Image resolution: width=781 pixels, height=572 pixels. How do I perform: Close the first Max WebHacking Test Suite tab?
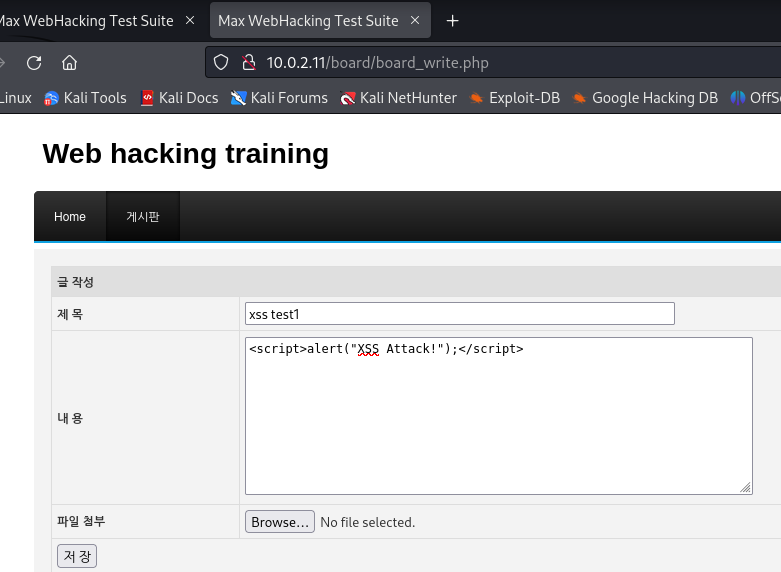coord(190,20)
